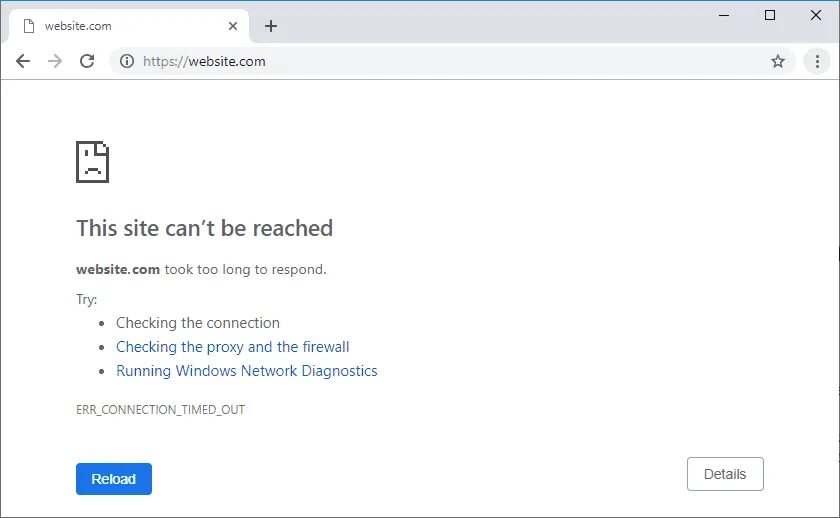Click the sad page error icon
Image resolution: width=840 pixels, height=518 pixels.
coord(92,162)
